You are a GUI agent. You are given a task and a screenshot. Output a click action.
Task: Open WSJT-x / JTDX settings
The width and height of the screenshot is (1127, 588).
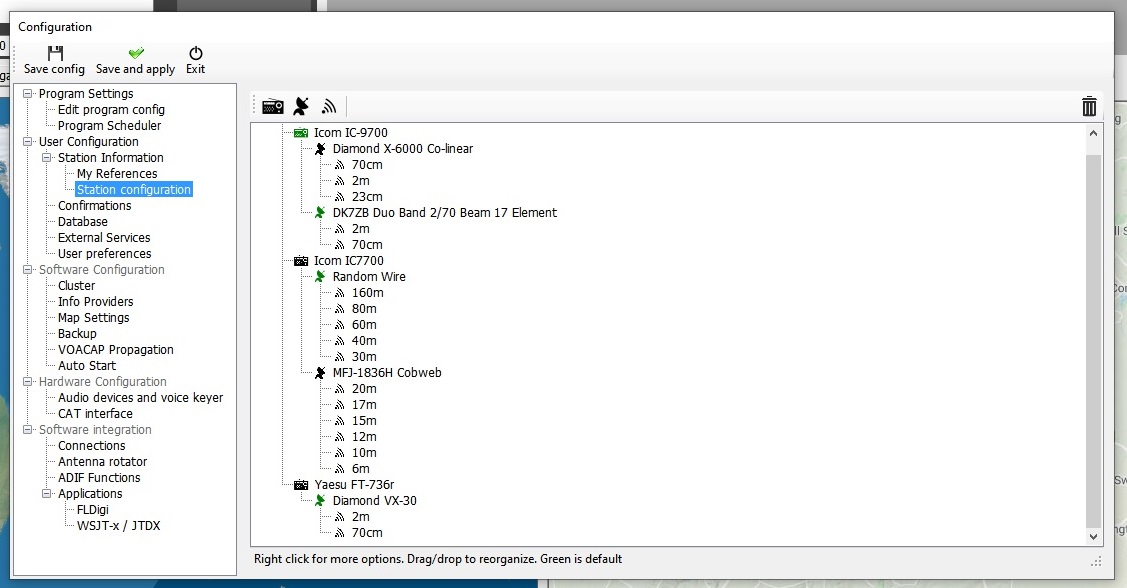click(119, 525)
